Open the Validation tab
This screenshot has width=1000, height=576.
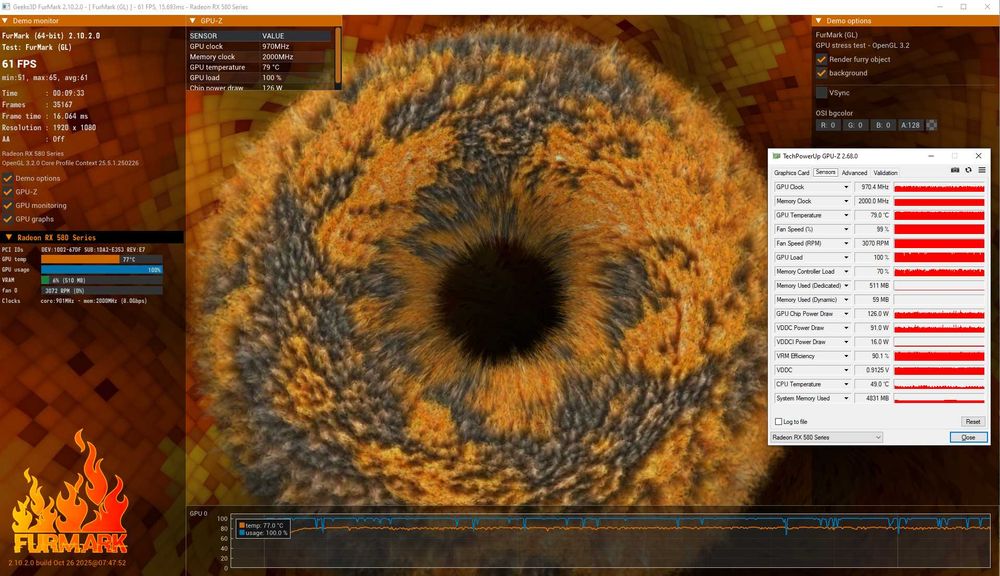tap(885, 173)
